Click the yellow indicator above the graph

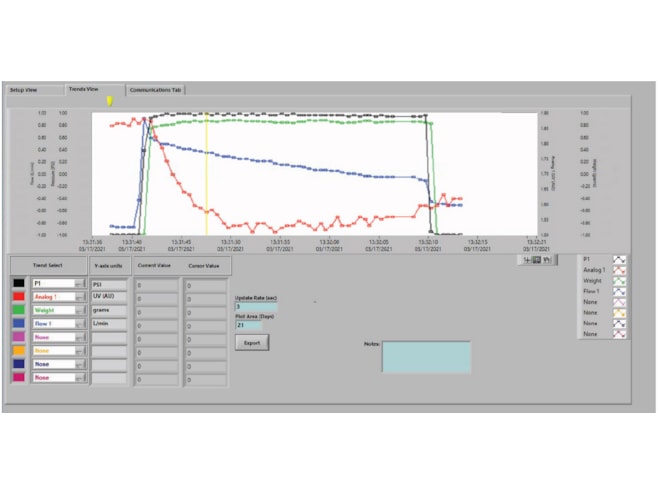tap(109, 100)
